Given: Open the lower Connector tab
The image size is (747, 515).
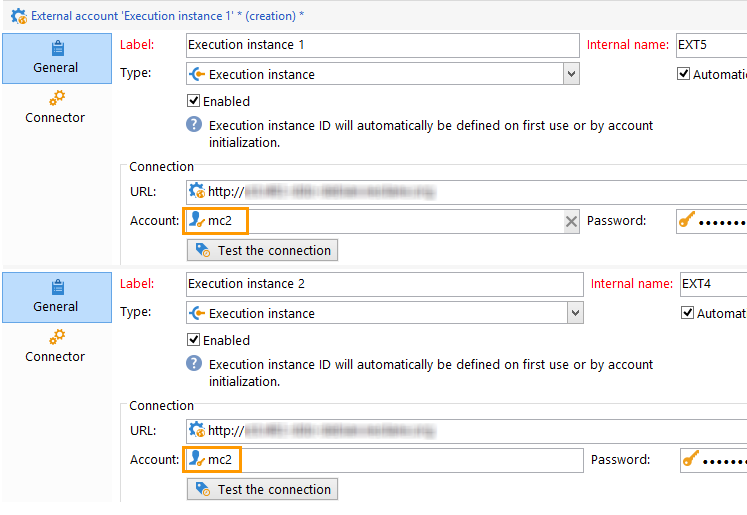Looking at the screenshot, I should 56,346.
